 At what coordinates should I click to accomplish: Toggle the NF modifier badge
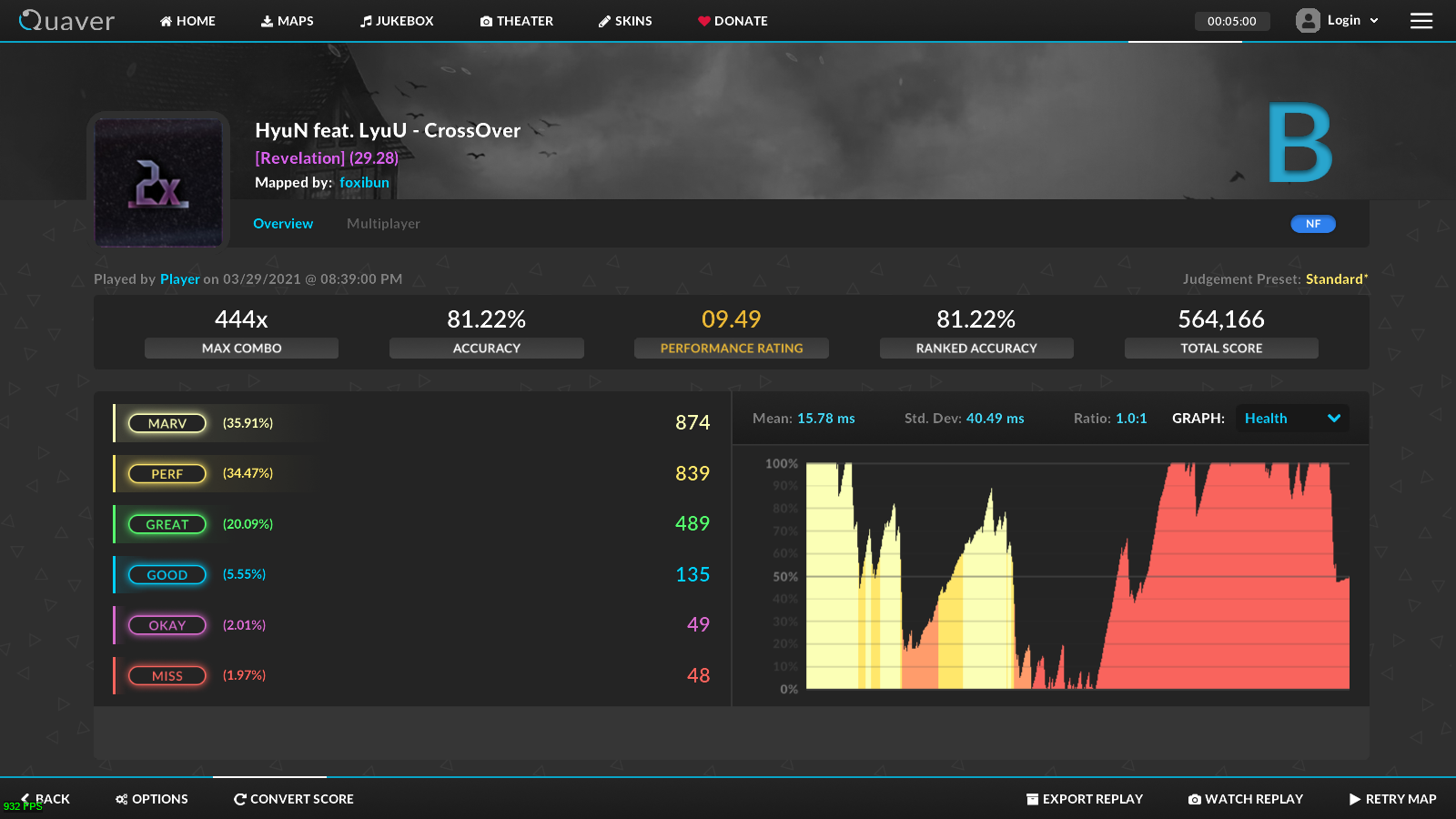pos(1313,223)
